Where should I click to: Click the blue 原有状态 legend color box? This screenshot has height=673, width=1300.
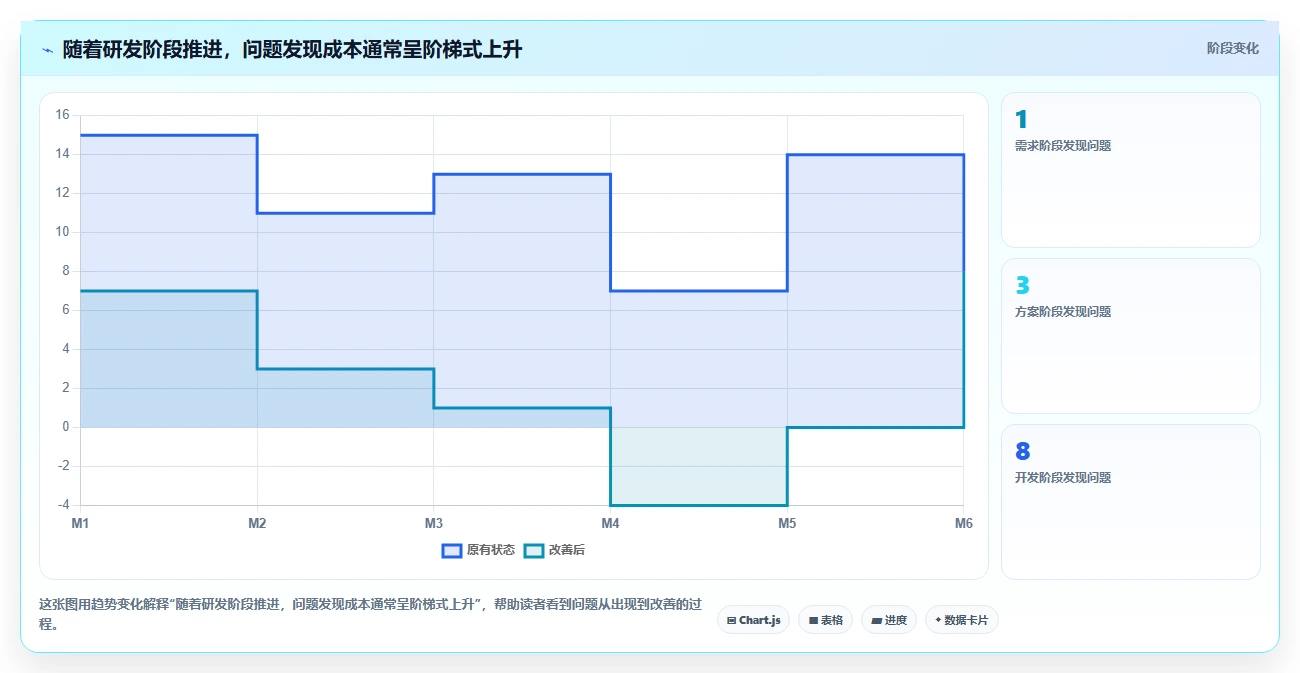[451, 550]
